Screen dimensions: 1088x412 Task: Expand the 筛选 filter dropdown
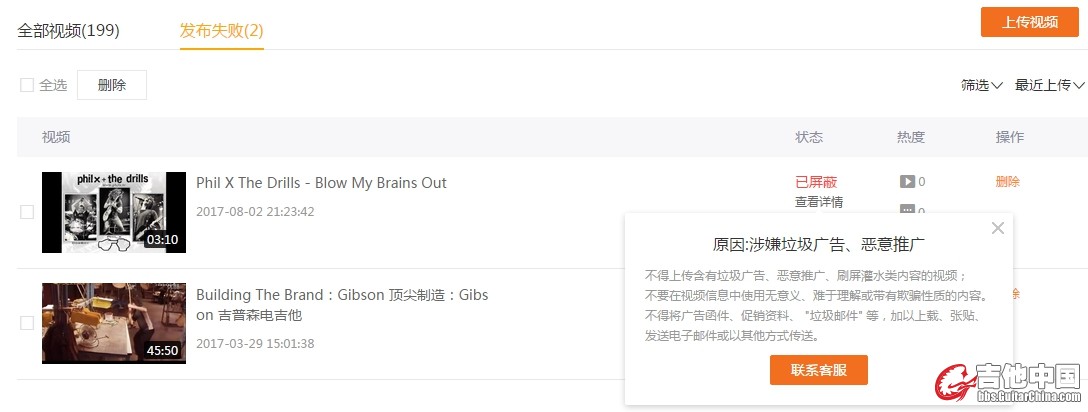[x=981, y=85]
